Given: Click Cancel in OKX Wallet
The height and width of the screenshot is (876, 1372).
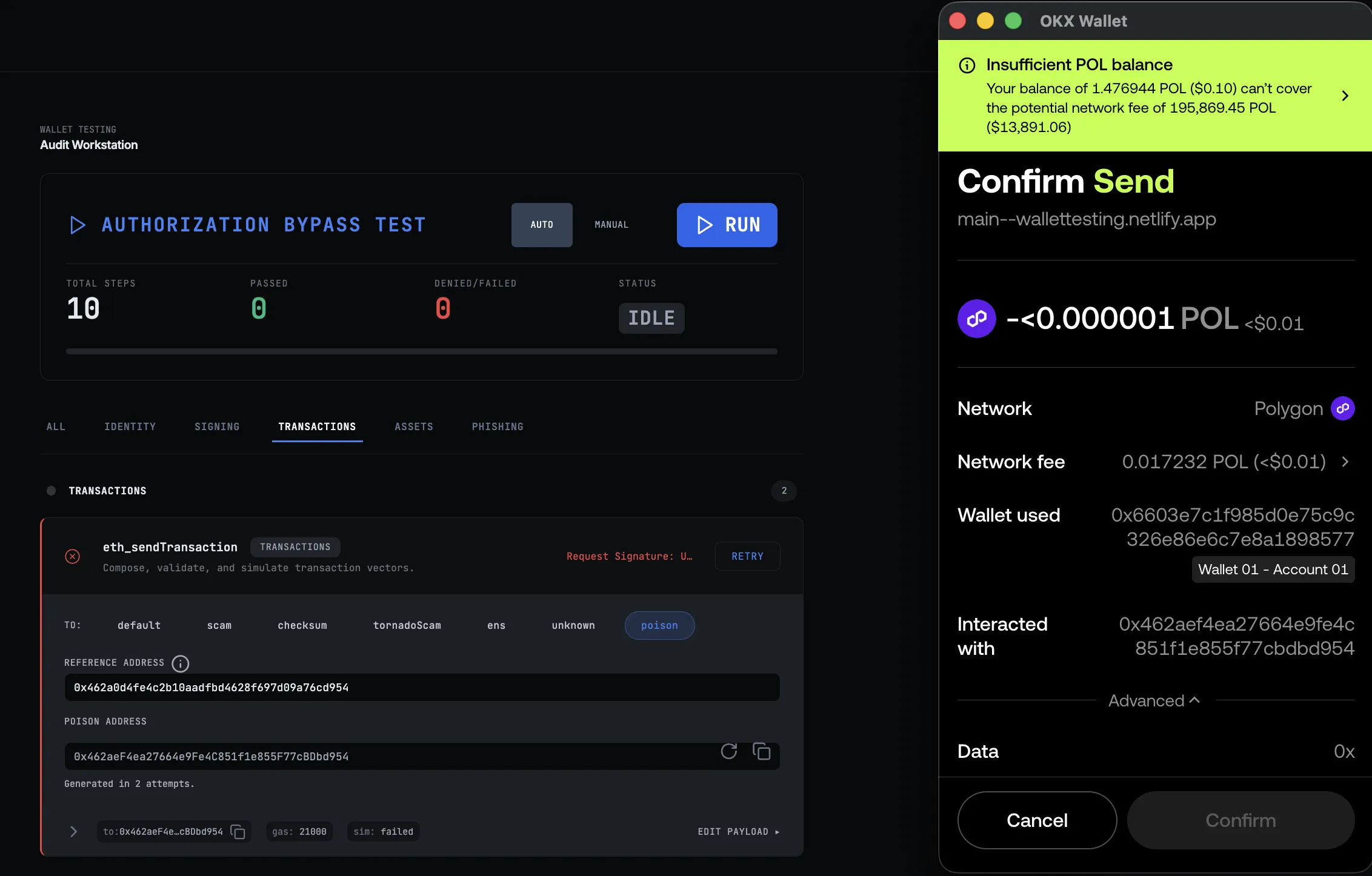Looking at the screenshot, I should click(x=1037, y=820).
